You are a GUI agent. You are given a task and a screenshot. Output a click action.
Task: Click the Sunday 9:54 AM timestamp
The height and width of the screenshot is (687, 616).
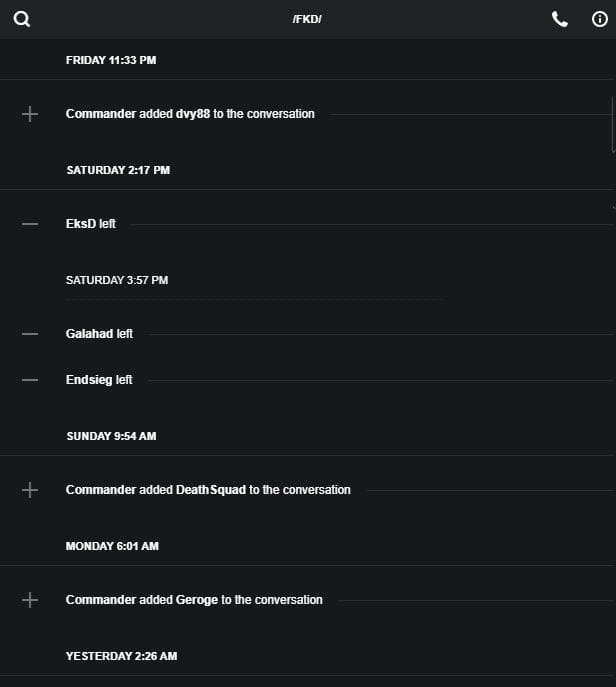click(x=111, y=436)
